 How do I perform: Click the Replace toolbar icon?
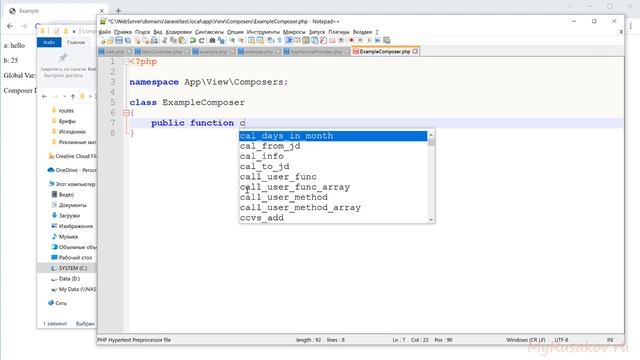click(x=221, y=40)
